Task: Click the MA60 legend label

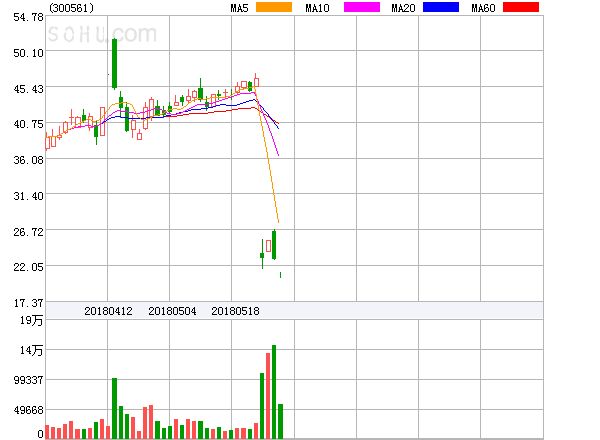Action: (483, 8)
